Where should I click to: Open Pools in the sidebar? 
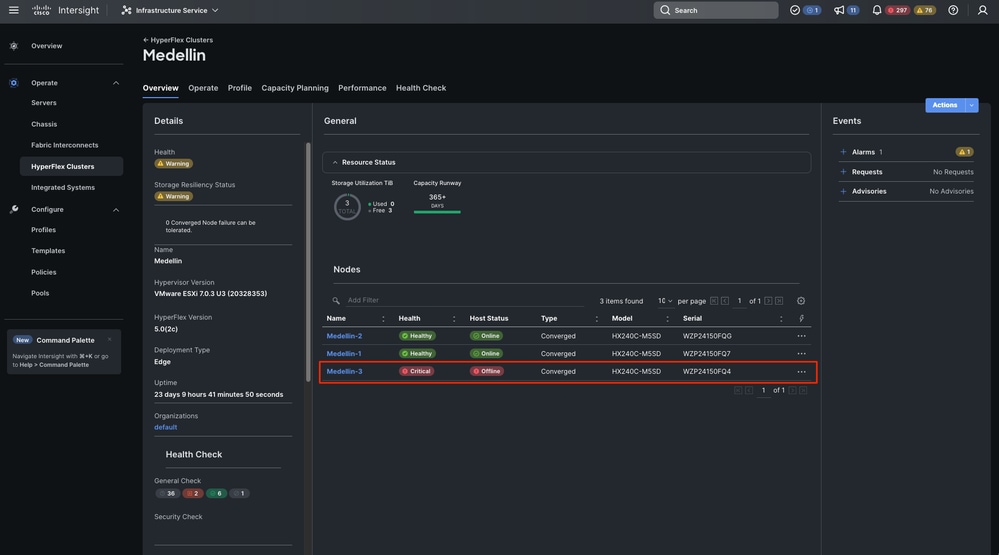[x=40, y=293]
